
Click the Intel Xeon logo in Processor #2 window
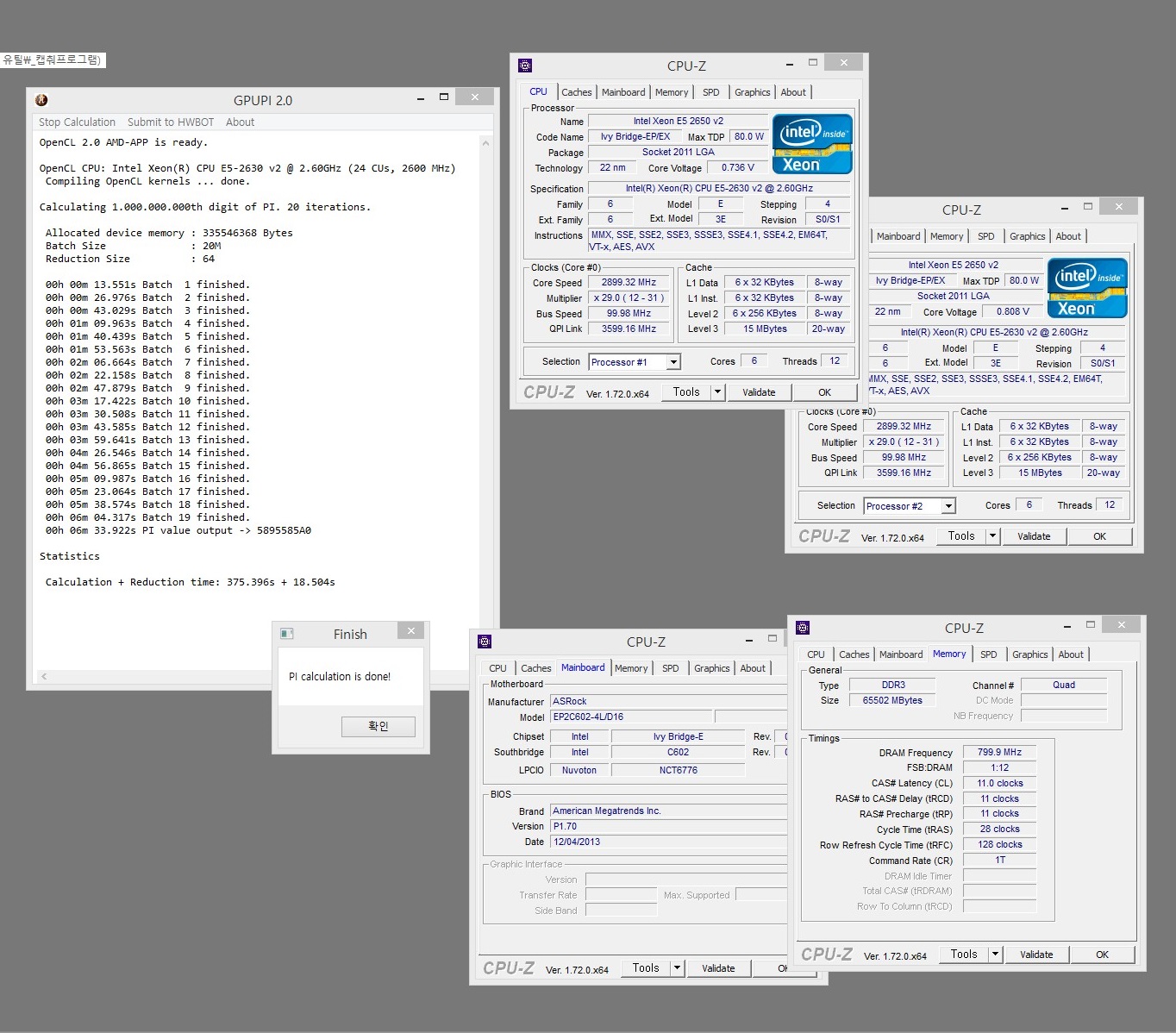(1088, 288)
